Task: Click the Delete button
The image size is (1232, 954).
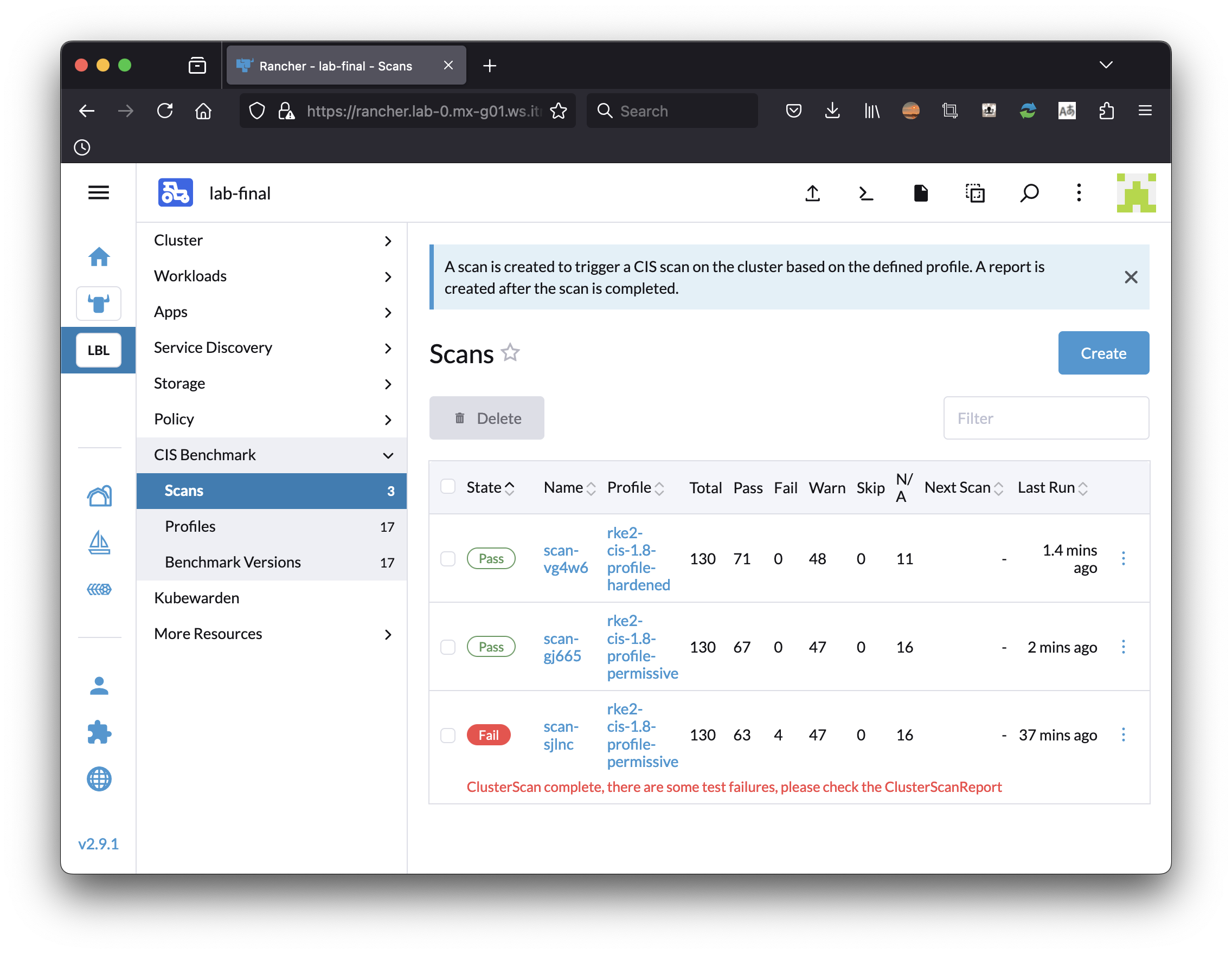Action: coord(487,418)
